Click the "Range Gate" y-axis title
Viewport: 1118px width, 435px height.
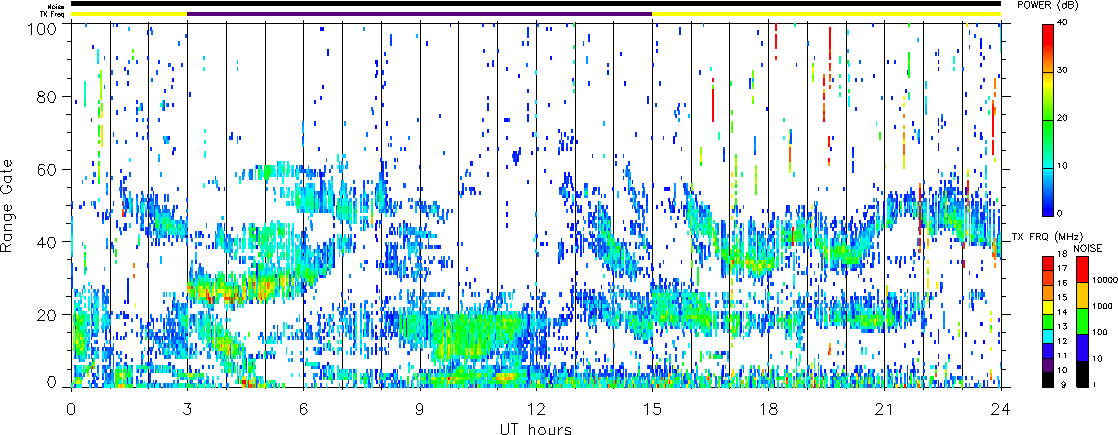tap(7, 205)
